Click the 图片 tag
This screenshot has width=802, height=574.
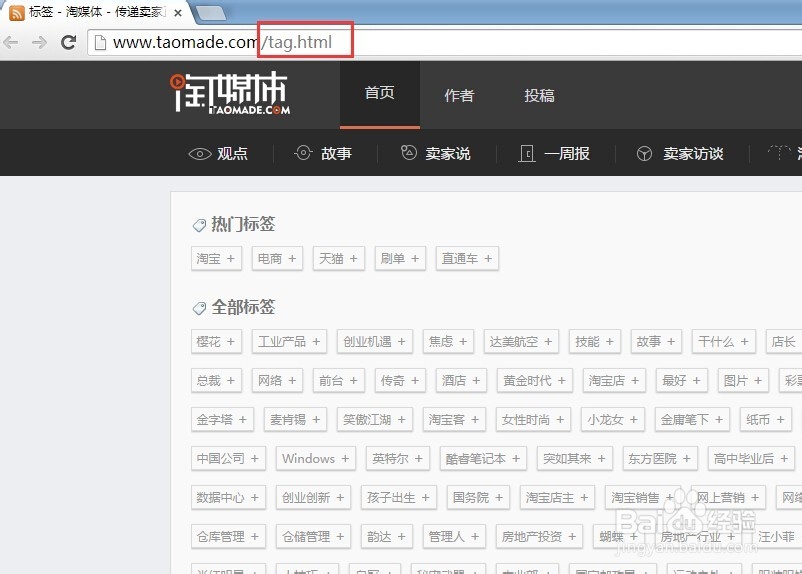click(743, 380)
